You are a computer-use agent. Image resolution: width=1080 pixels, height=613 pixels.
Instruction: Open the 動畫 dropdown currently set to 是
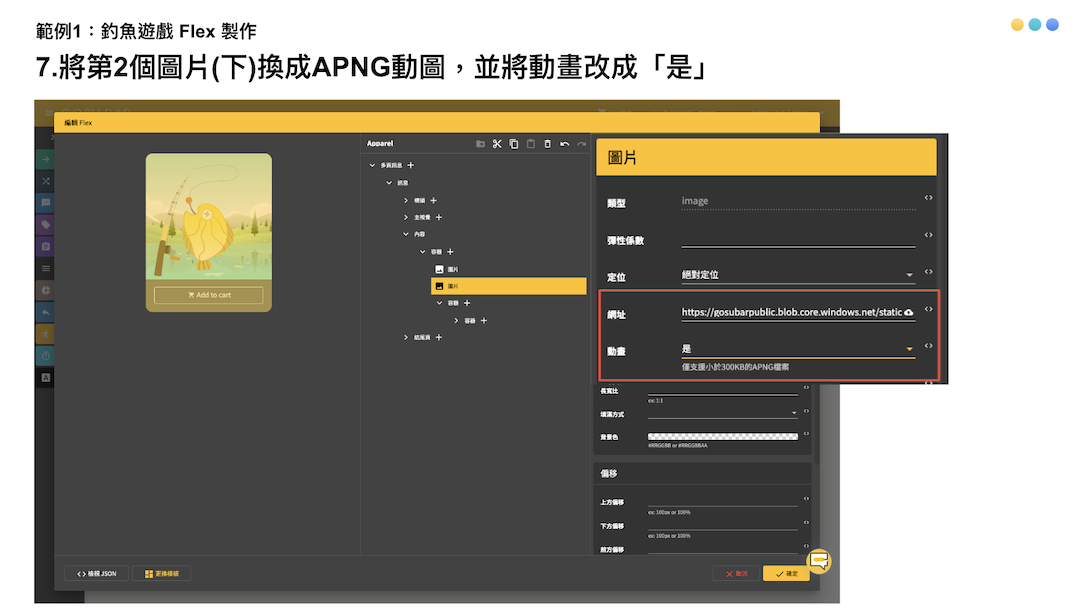tap(798, 349)
